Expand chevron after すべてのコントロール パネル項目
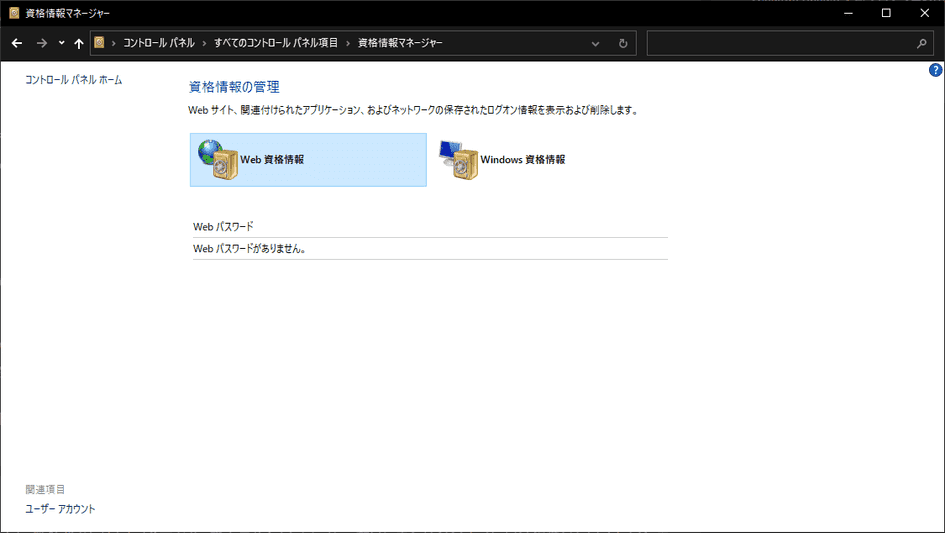 (x=348, y=43)
